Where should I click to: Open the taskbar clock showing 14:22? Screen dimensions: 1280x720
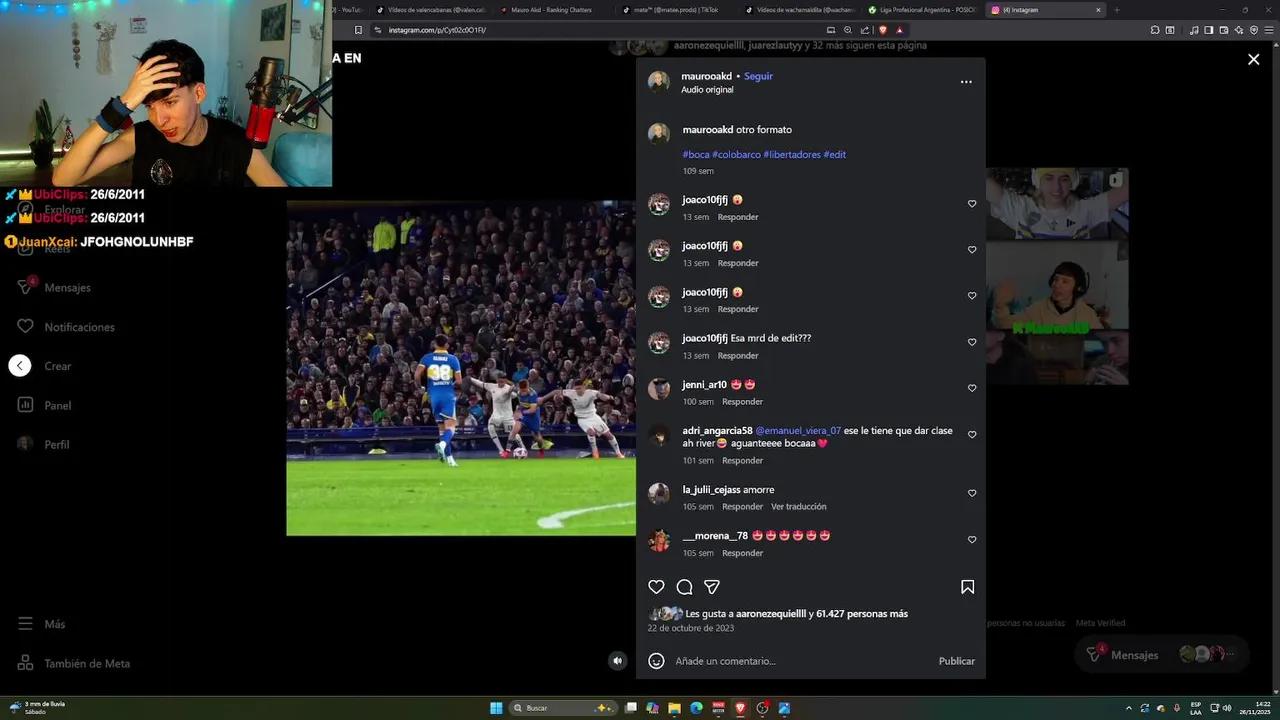1255,708
